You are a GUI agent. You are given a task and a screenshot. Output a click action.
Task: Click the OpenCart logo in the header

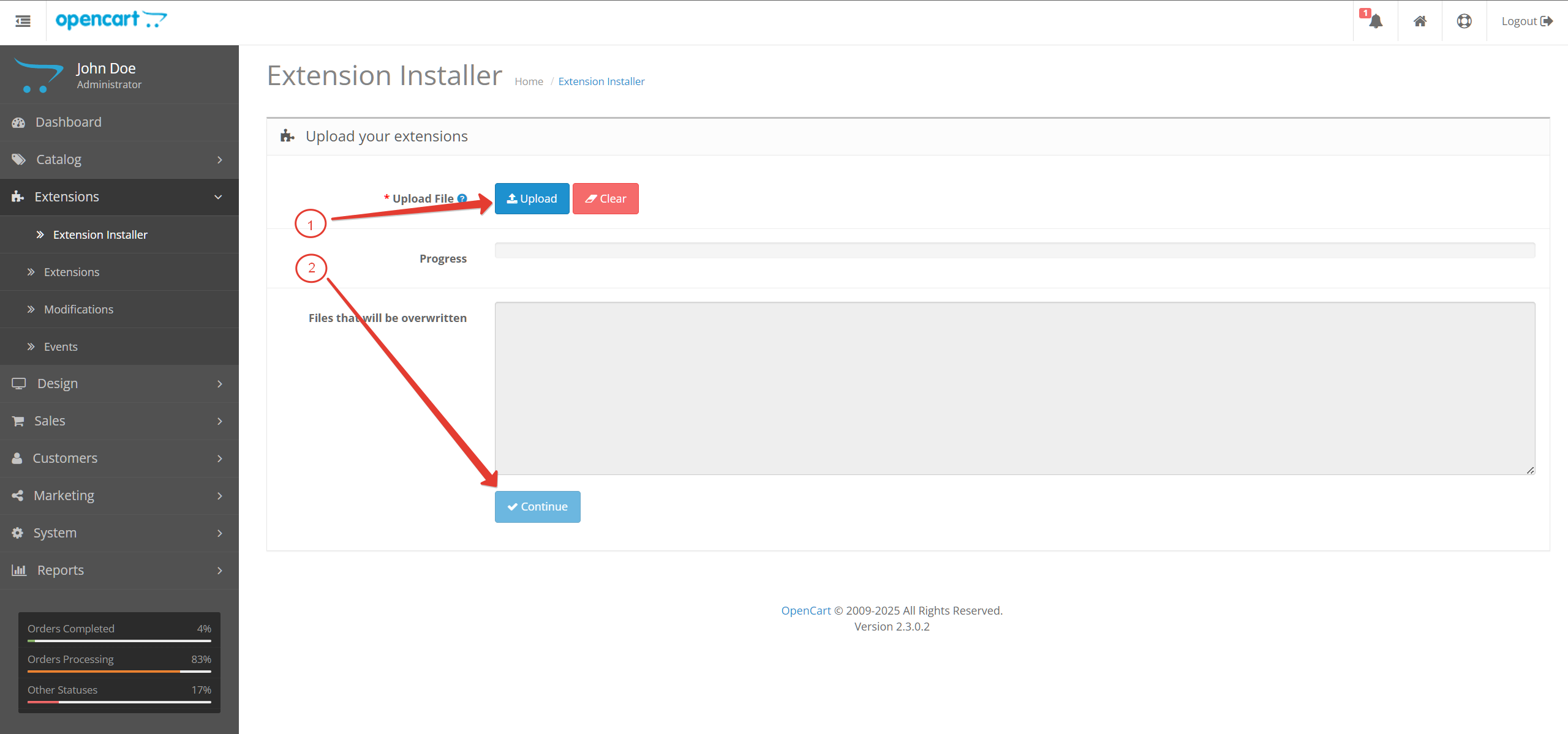[x=110, y=20]
